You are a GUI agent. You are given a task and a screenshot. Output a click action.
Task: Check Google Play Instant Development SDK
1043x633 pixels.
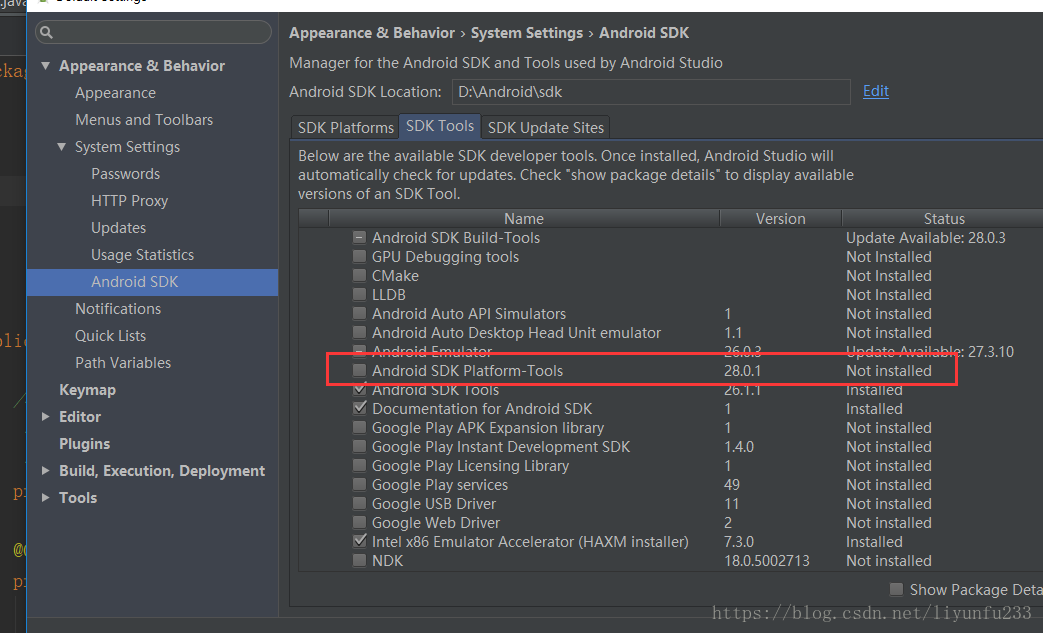pos(359,447)
